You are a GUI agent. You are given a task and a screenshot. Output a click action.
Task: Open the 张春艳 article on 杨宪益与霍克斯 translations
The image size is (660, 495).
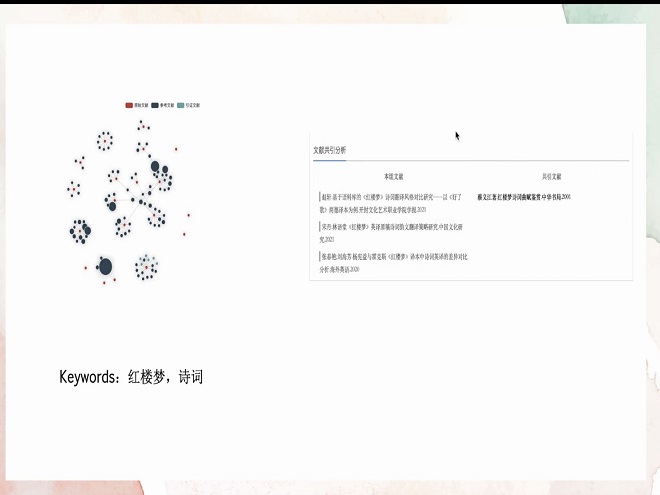[392, 263]
